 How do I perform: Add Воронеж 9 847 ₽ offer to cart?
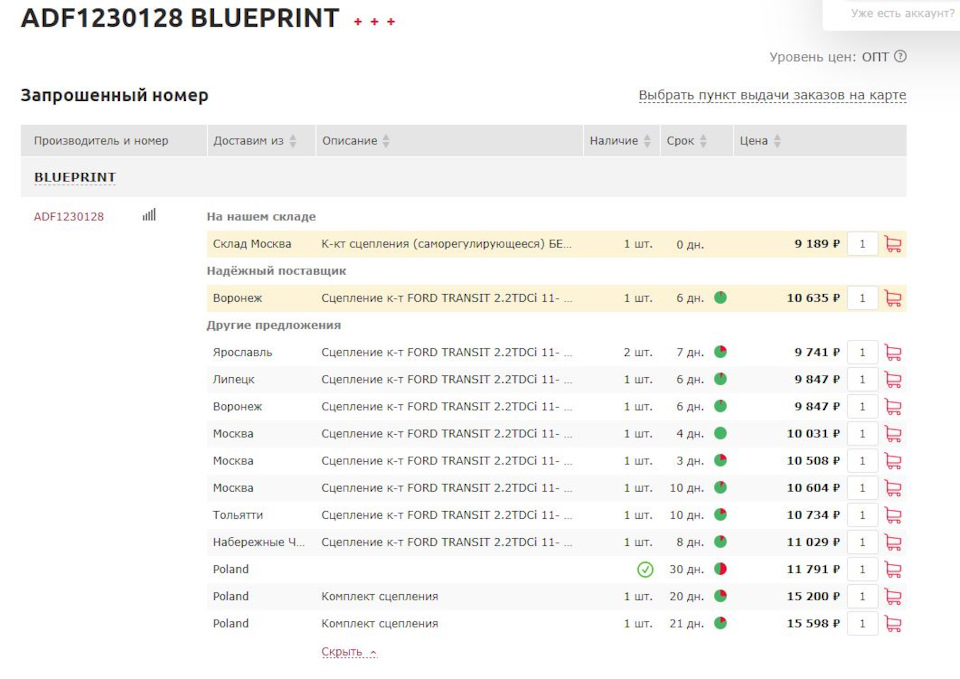pos(893,407)
